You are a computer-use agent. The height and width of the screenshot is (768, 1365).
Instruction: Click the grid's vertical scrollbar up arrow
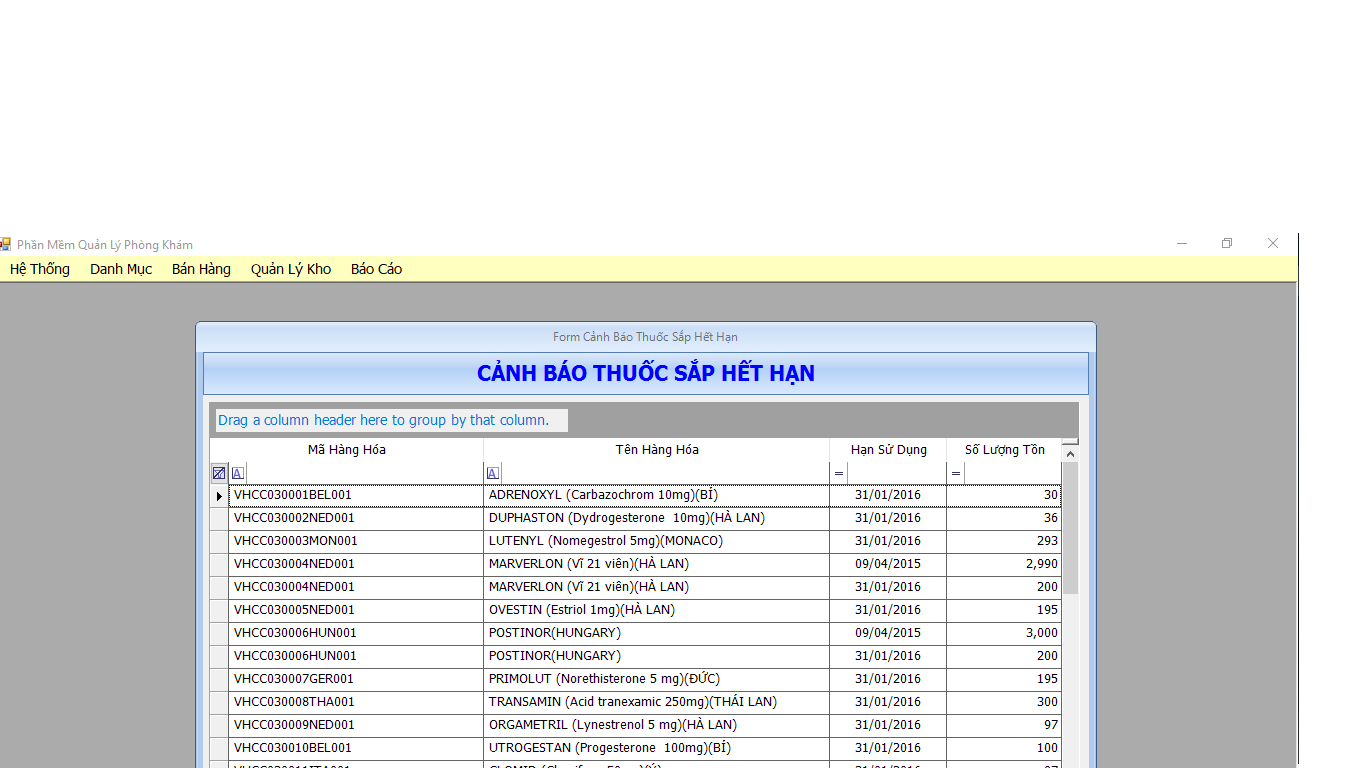[x=1070, y=454]
